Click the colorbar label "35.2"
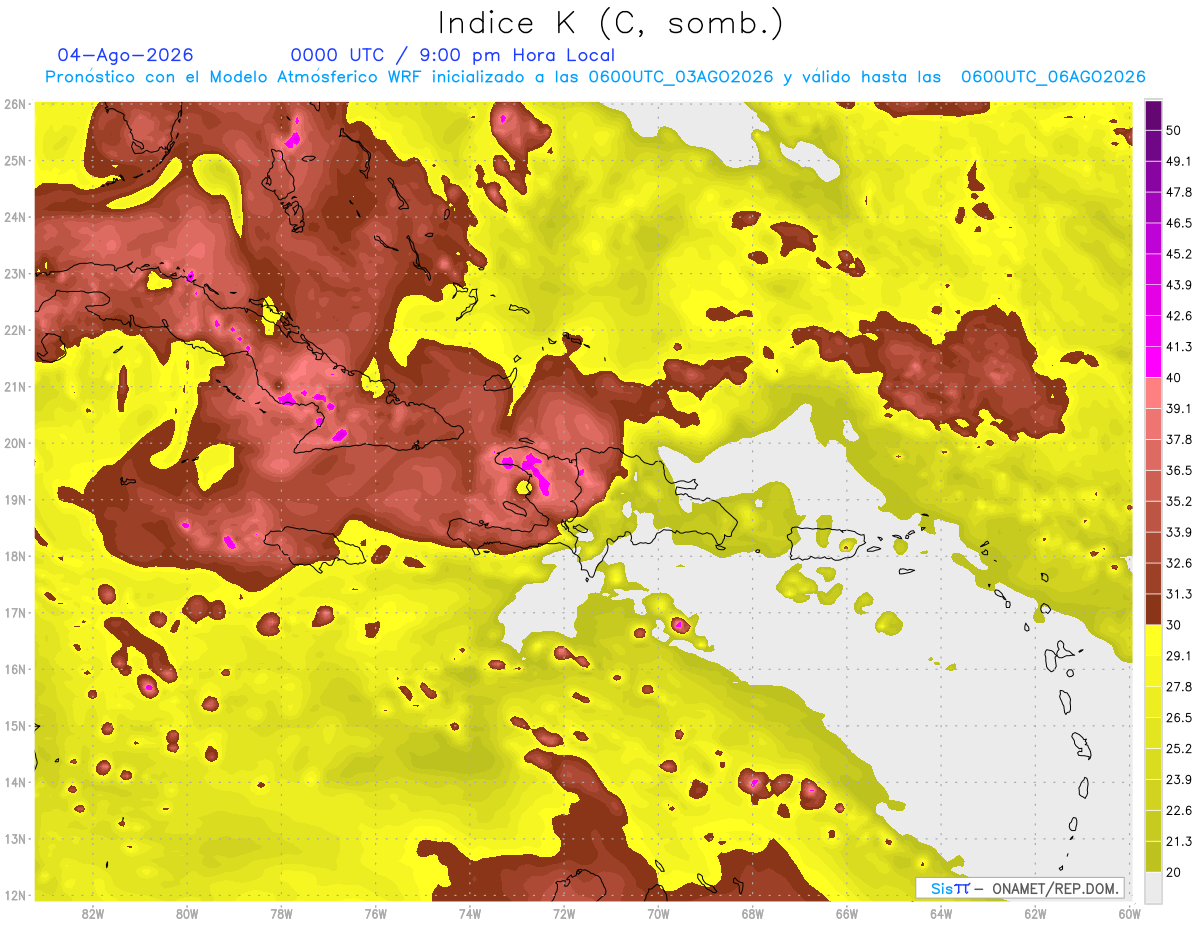Viewport: 1200px width, 927px height. point(1178,501)
